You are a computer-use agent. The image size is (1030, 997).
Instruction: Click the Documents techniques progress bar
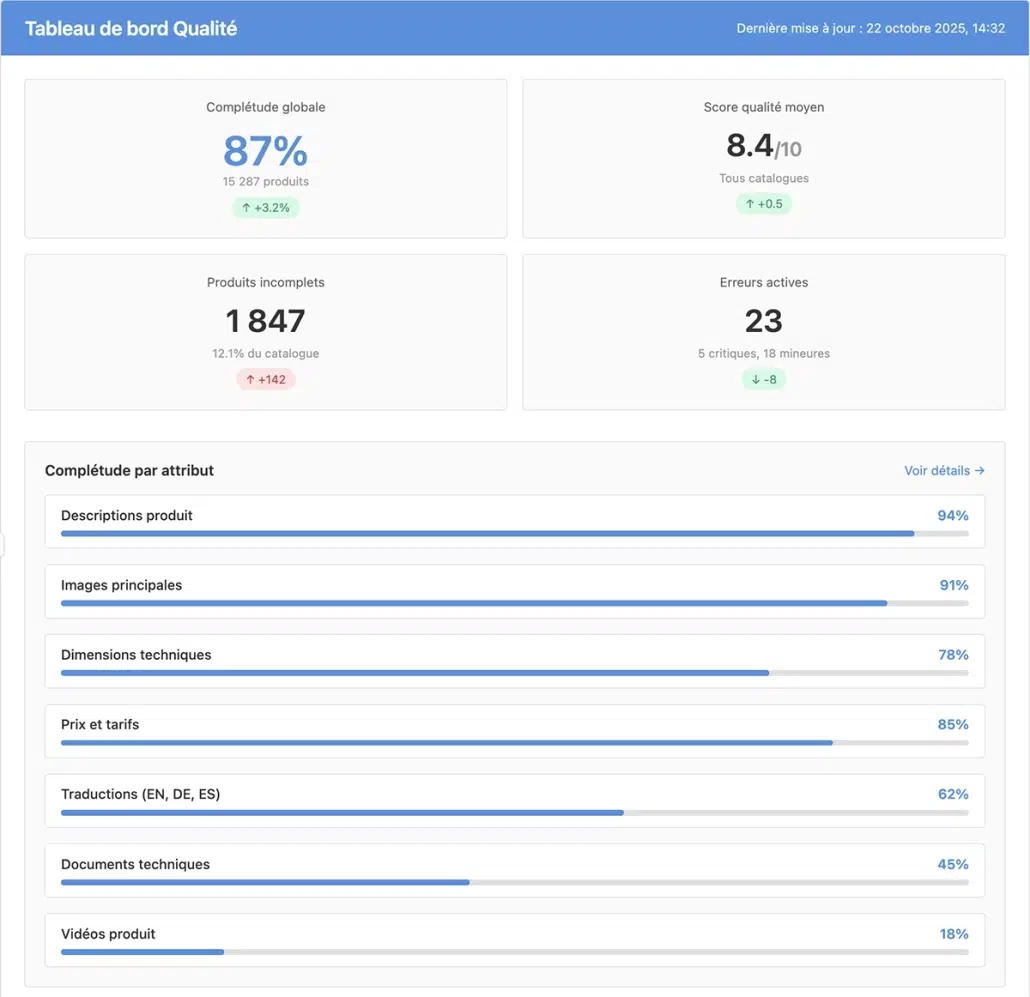514,882
